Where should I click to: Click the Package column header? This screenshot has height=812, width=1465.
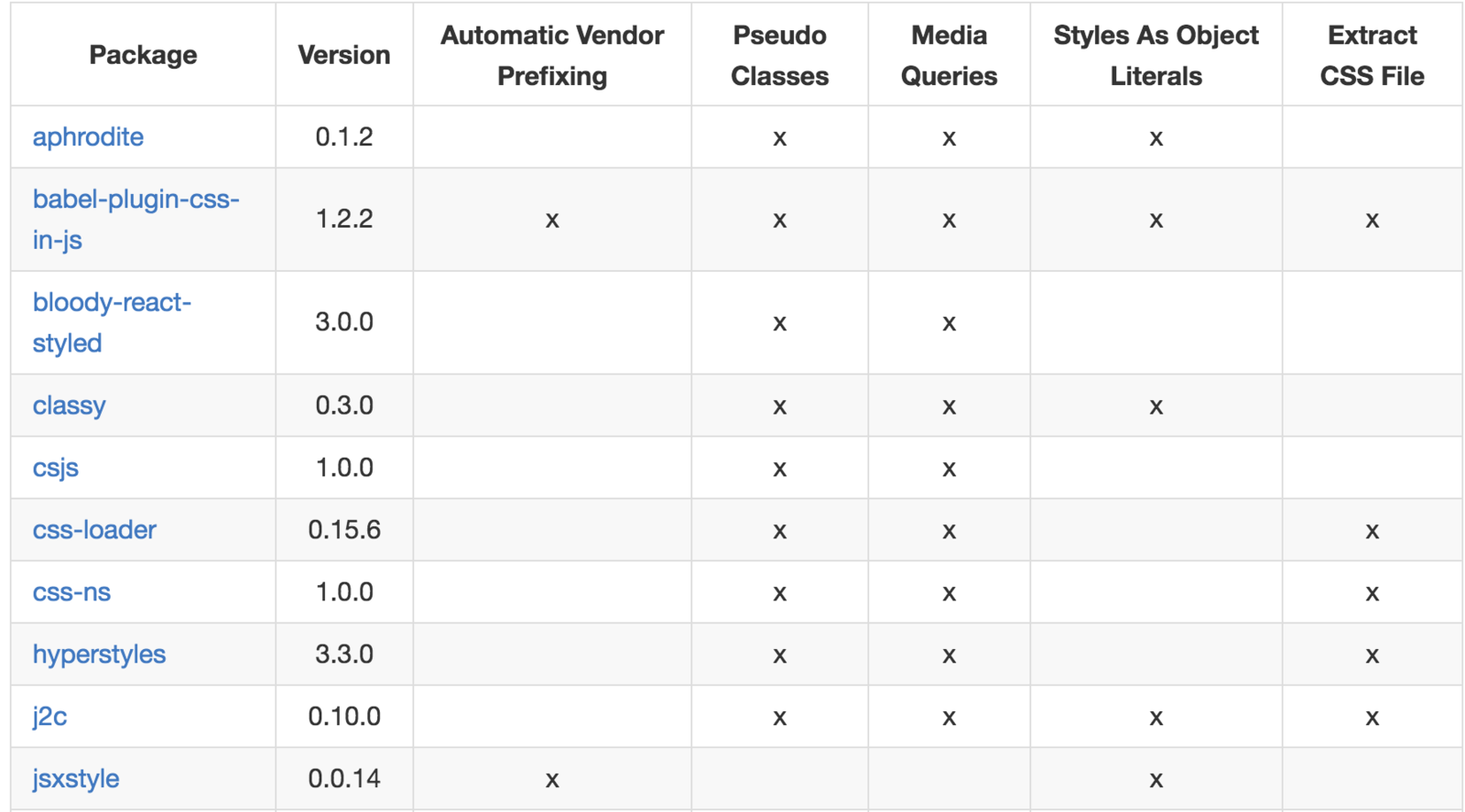pos(143,55)
